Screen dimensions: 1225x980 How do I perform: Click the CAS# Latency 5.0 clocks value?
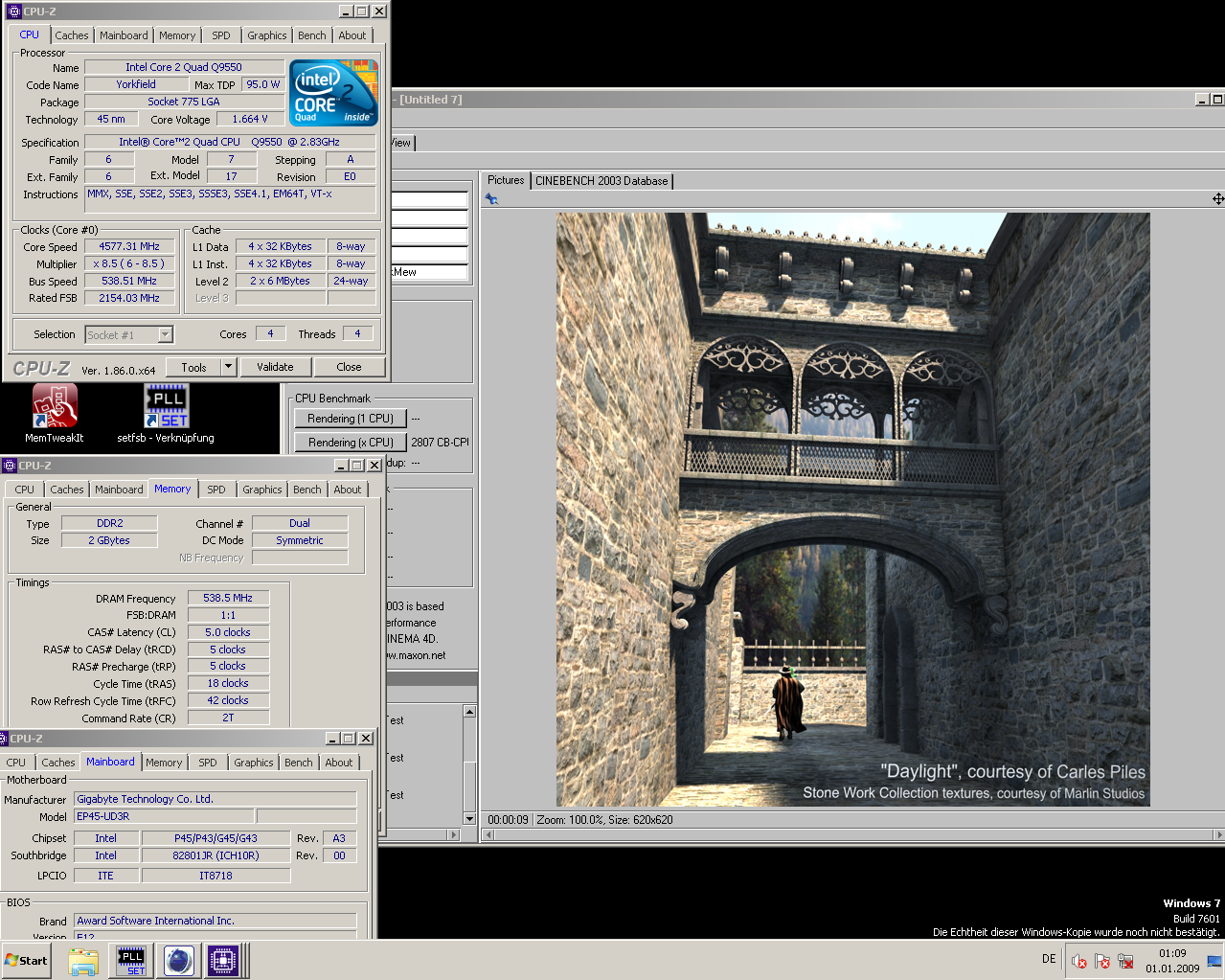(x=228, y=632)
